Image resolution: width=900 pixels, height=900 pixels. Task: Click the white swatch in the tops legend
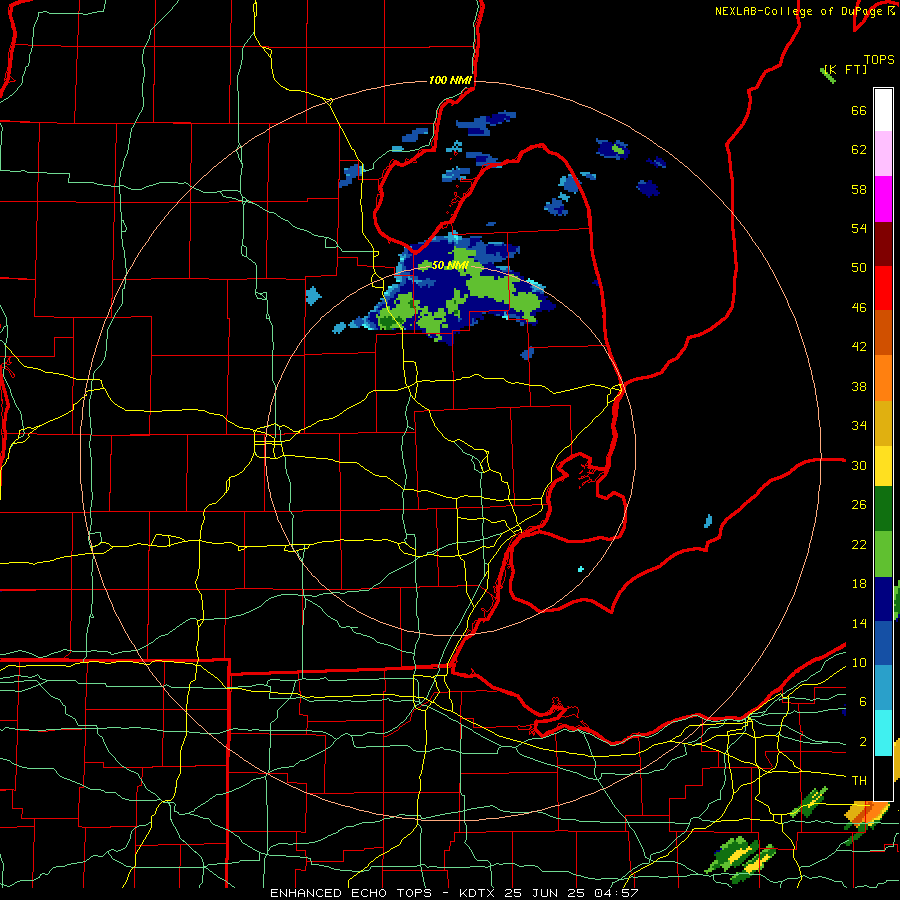(883, 110)
